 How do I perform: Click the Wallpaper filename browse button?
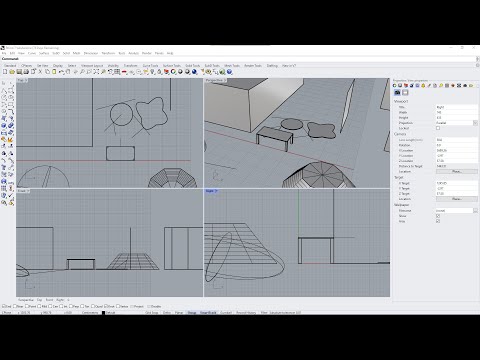[x=475, y=211]
